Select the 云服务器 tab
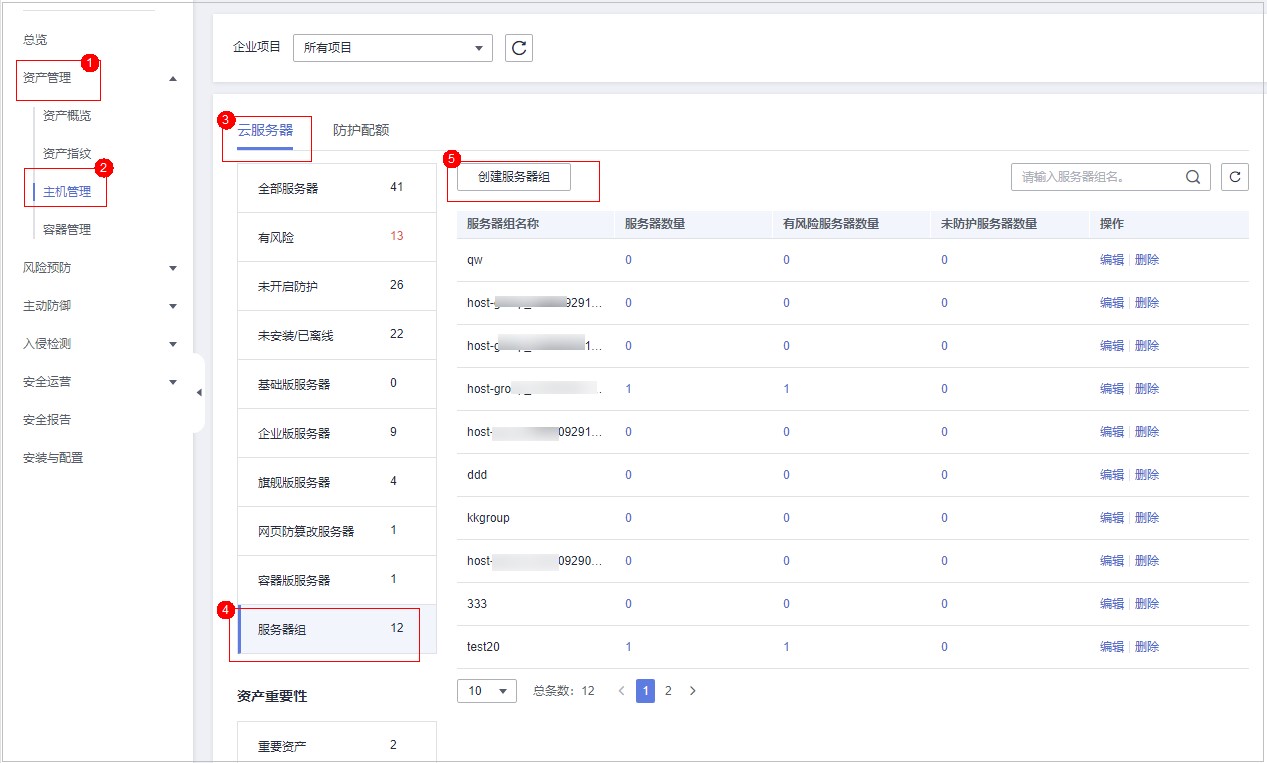This screenshot has width=1267, height=763. pyautogui.click(x=265, y=130)
